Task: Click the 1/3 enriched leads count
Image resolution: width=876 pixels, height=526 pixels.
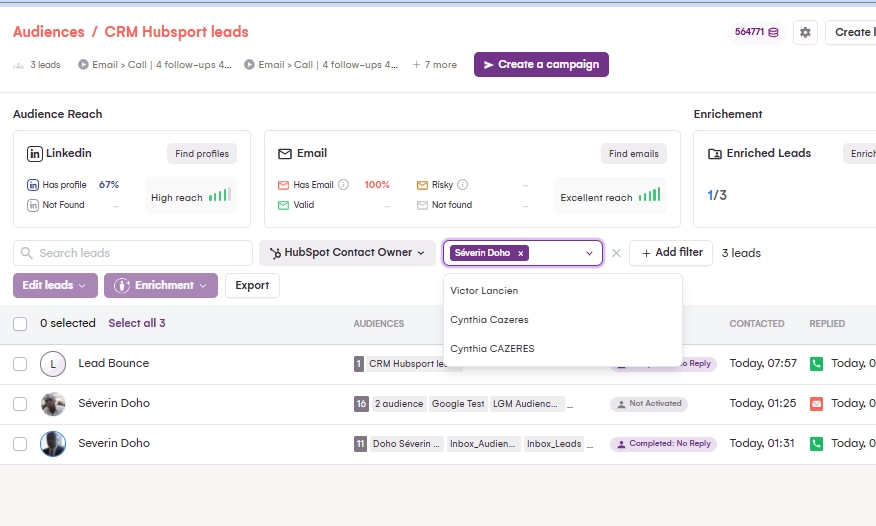Action: [717, 195]
